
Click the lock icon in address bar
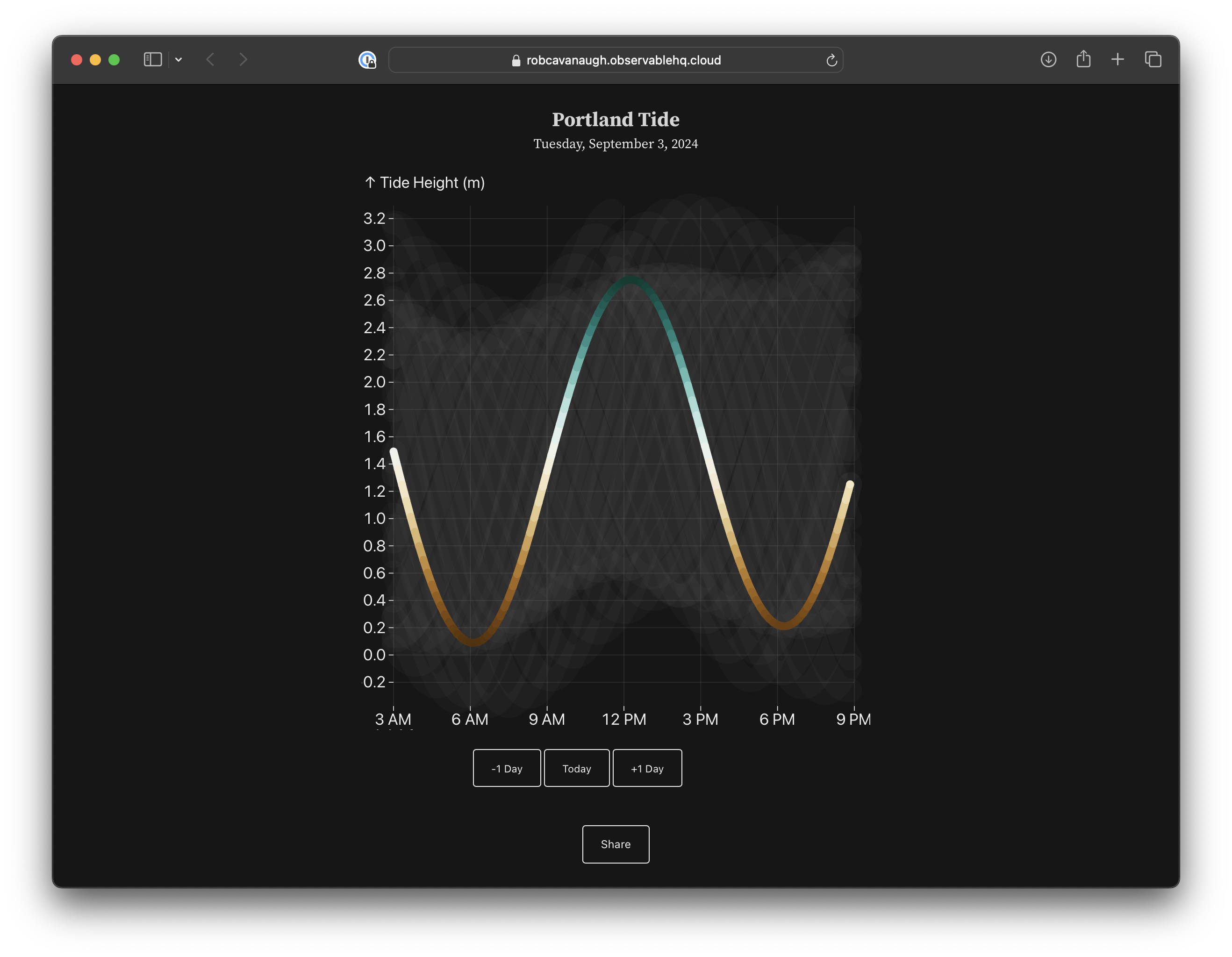click(x=516, y=60)
